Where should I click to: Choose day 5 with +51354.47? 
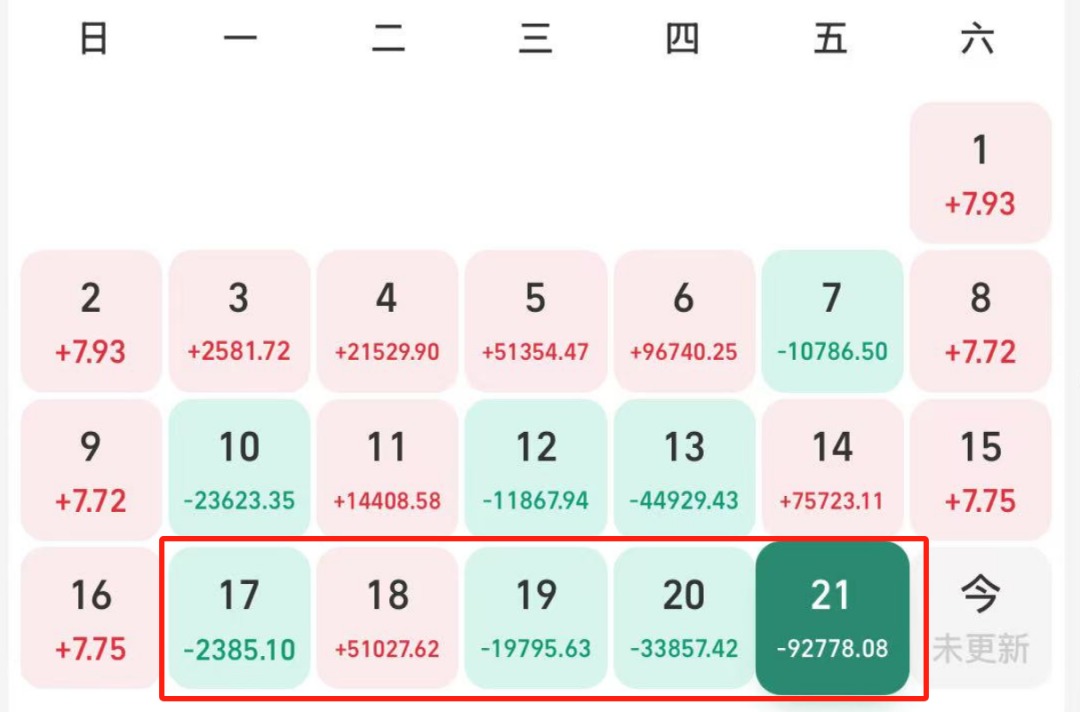(x=536, y=322)
